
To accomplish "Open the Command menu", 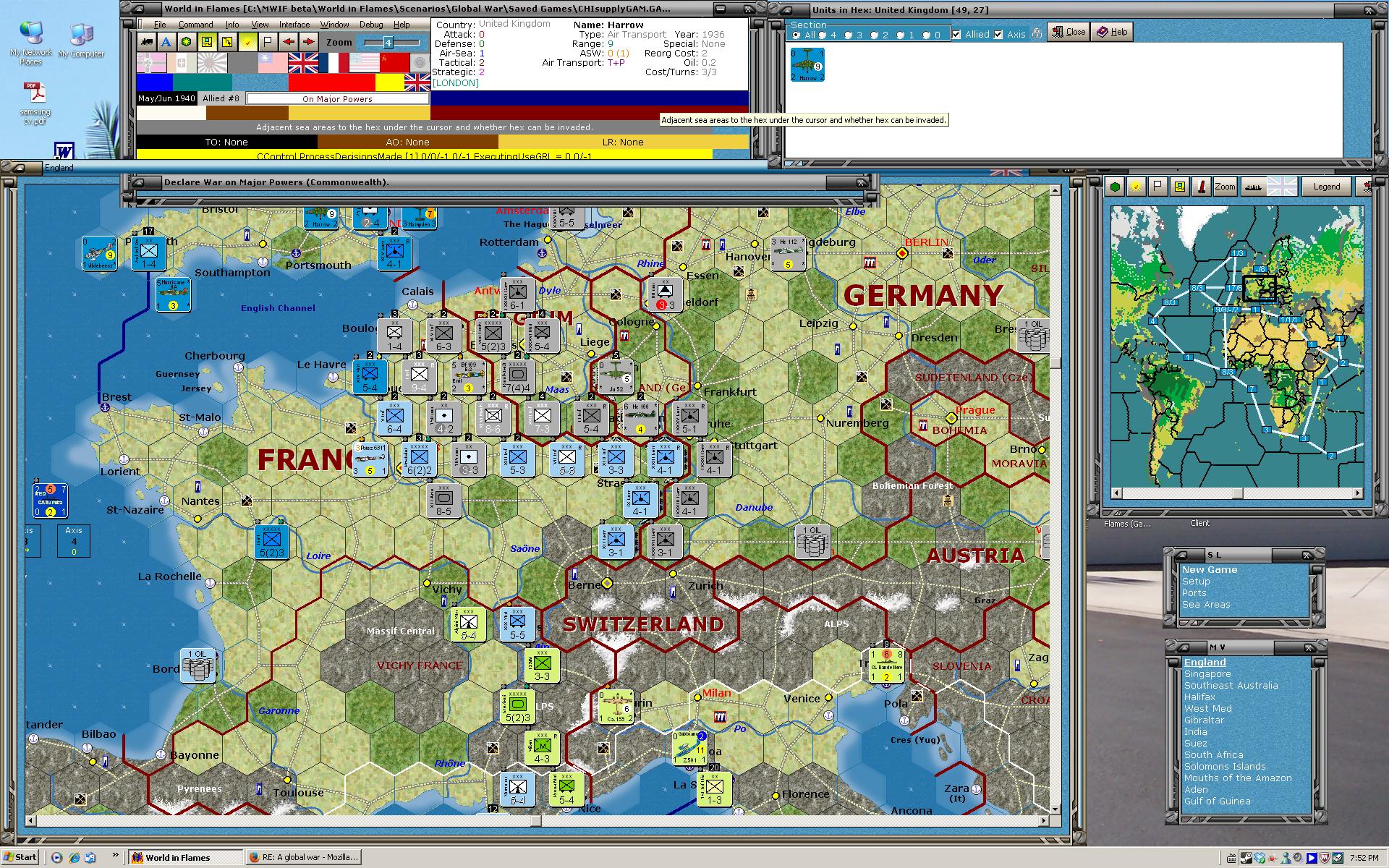I will click(x=195, y=25).
